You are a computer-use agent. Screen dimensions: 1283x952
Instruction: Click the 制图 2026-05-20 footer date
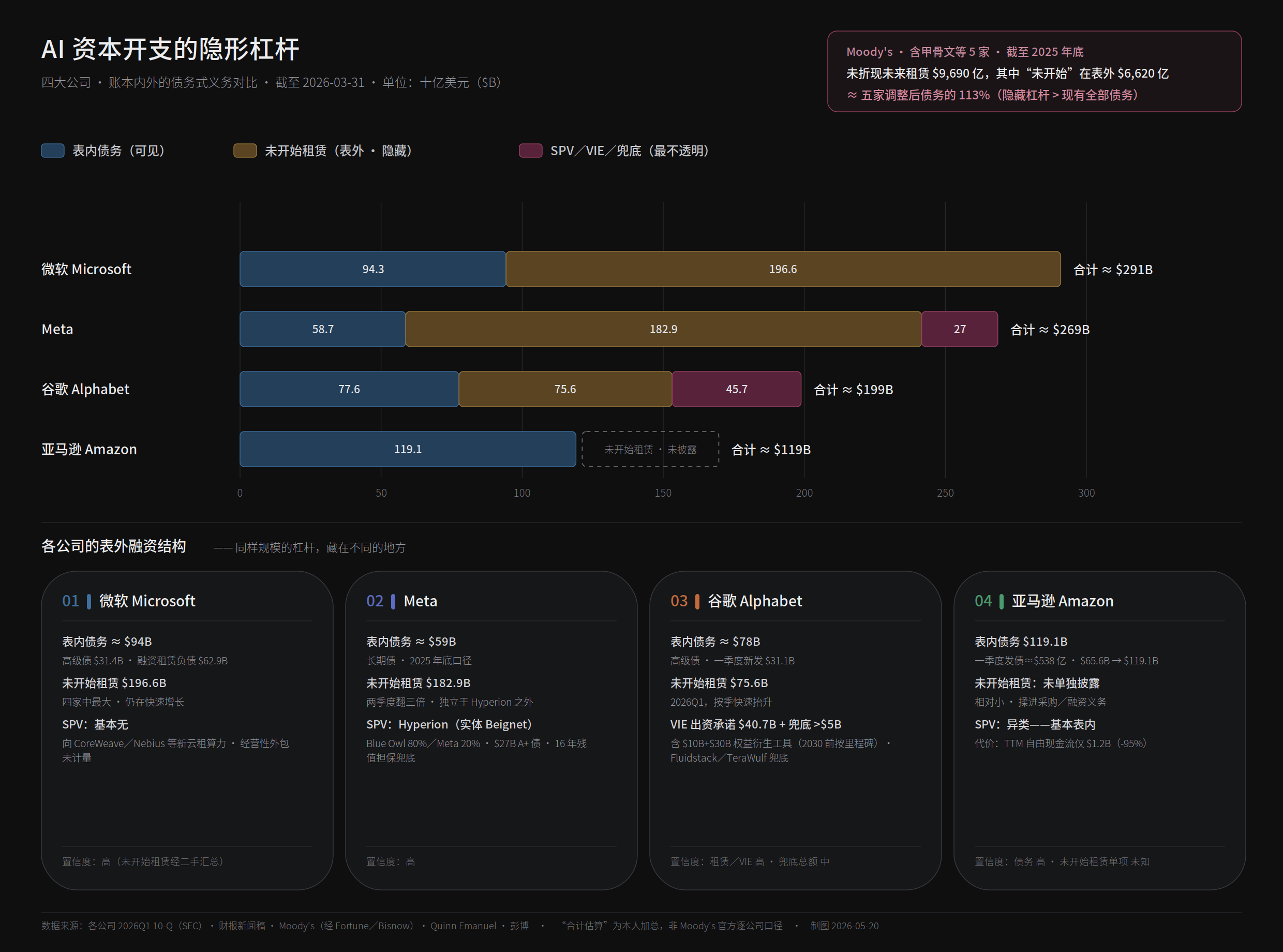pyautogui.click(x=845, y=926)
